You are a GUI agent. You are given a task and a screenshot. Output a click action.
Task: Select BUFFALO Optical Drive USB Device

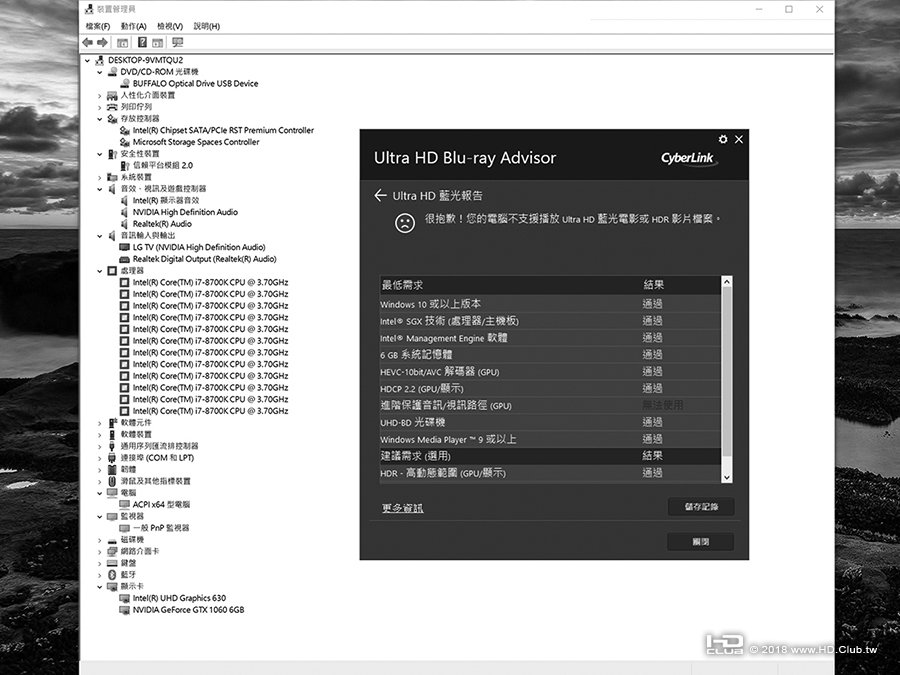coord(195,83)
